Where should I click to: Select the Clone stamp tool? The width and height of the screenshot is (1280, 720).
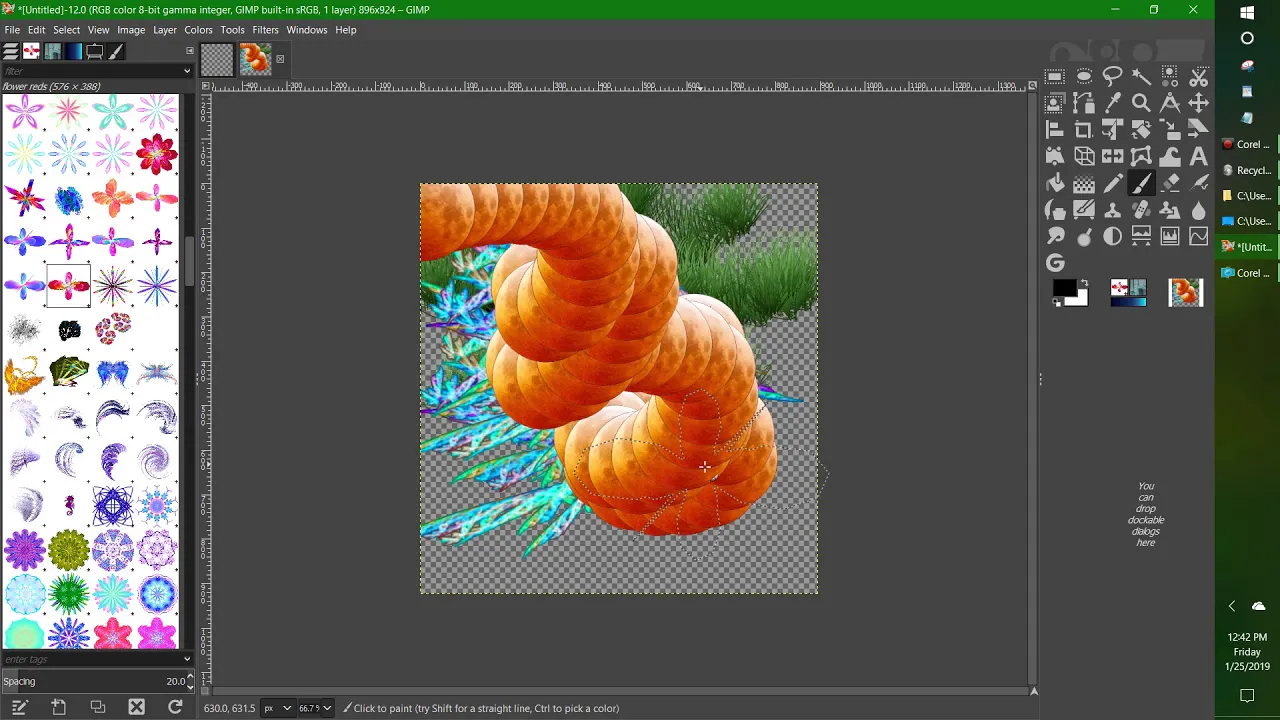click(1112, 210)
